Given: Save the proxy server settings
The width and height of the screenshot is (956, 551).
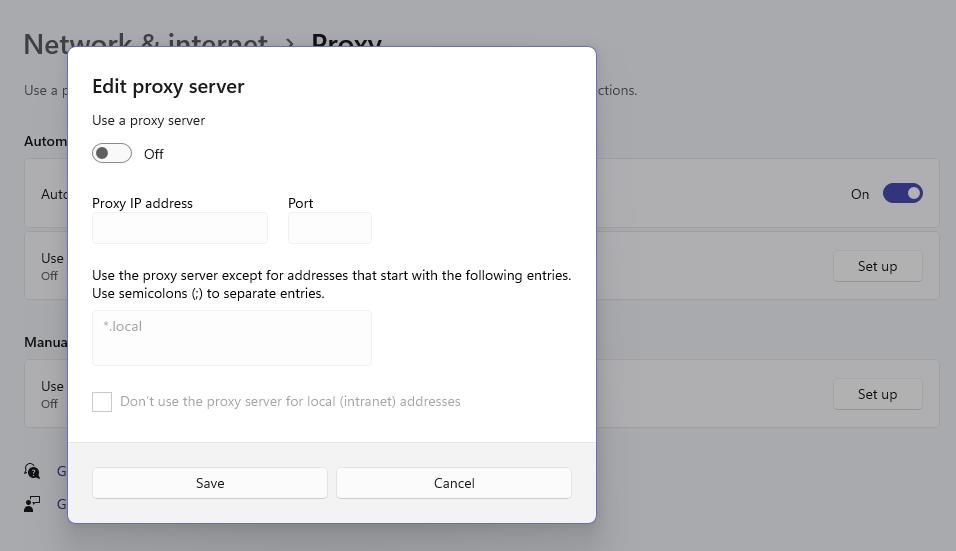Looking at the screenshot, I should pos(210,483).
